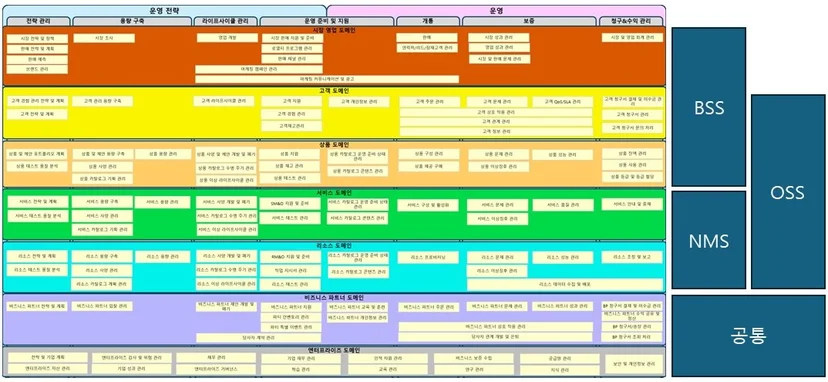Click the 당사자 계약 관리 bar
The width and height of the screenshot is (828, 382).
259,338
